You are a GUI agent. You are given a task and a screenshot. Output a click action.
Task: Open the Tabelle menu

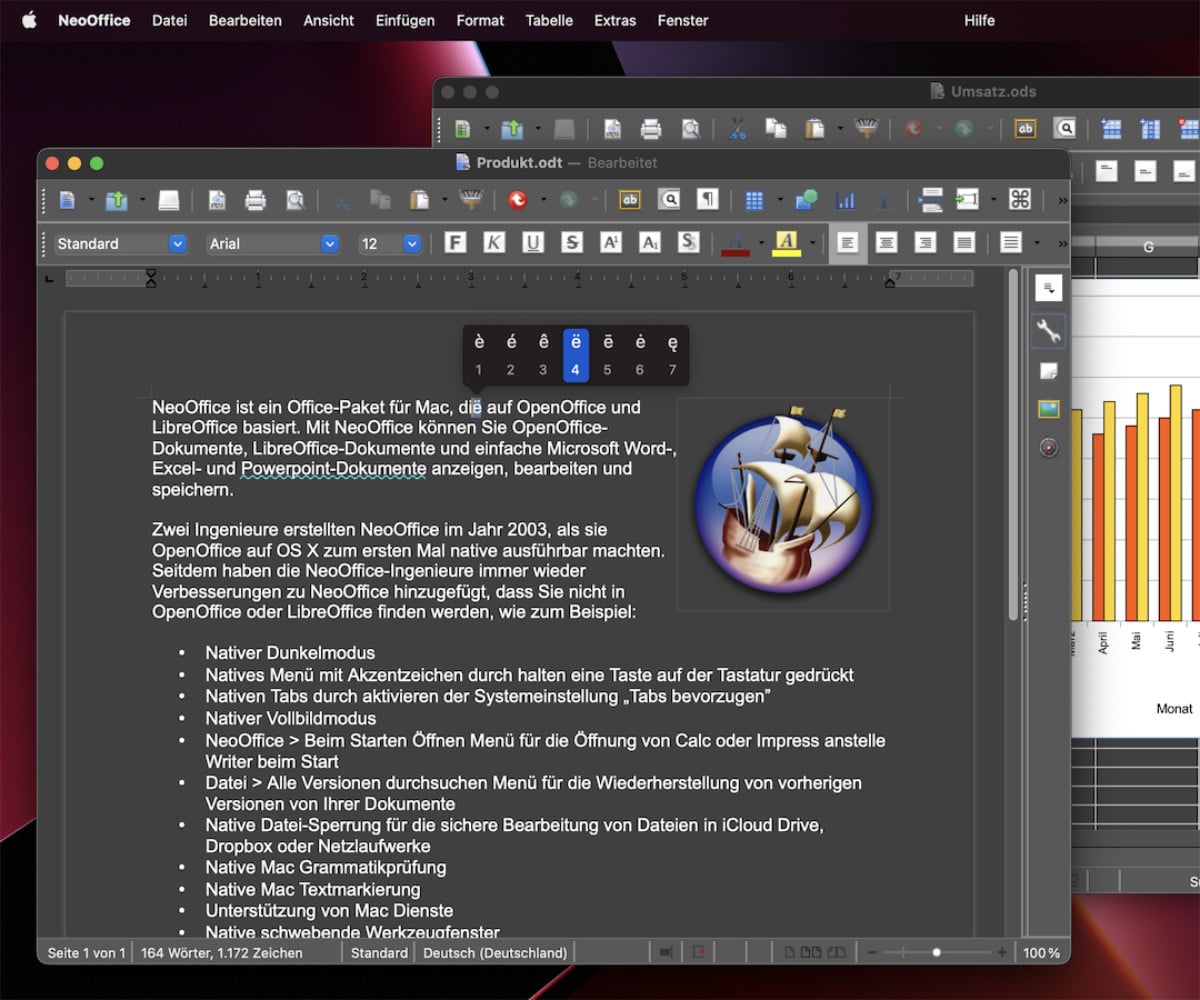pyautogui.click(x=549, y=20)
